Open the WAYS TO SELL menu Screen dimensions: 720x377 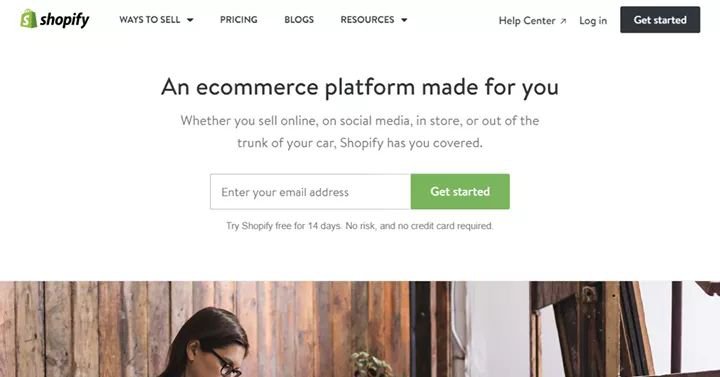156,20
